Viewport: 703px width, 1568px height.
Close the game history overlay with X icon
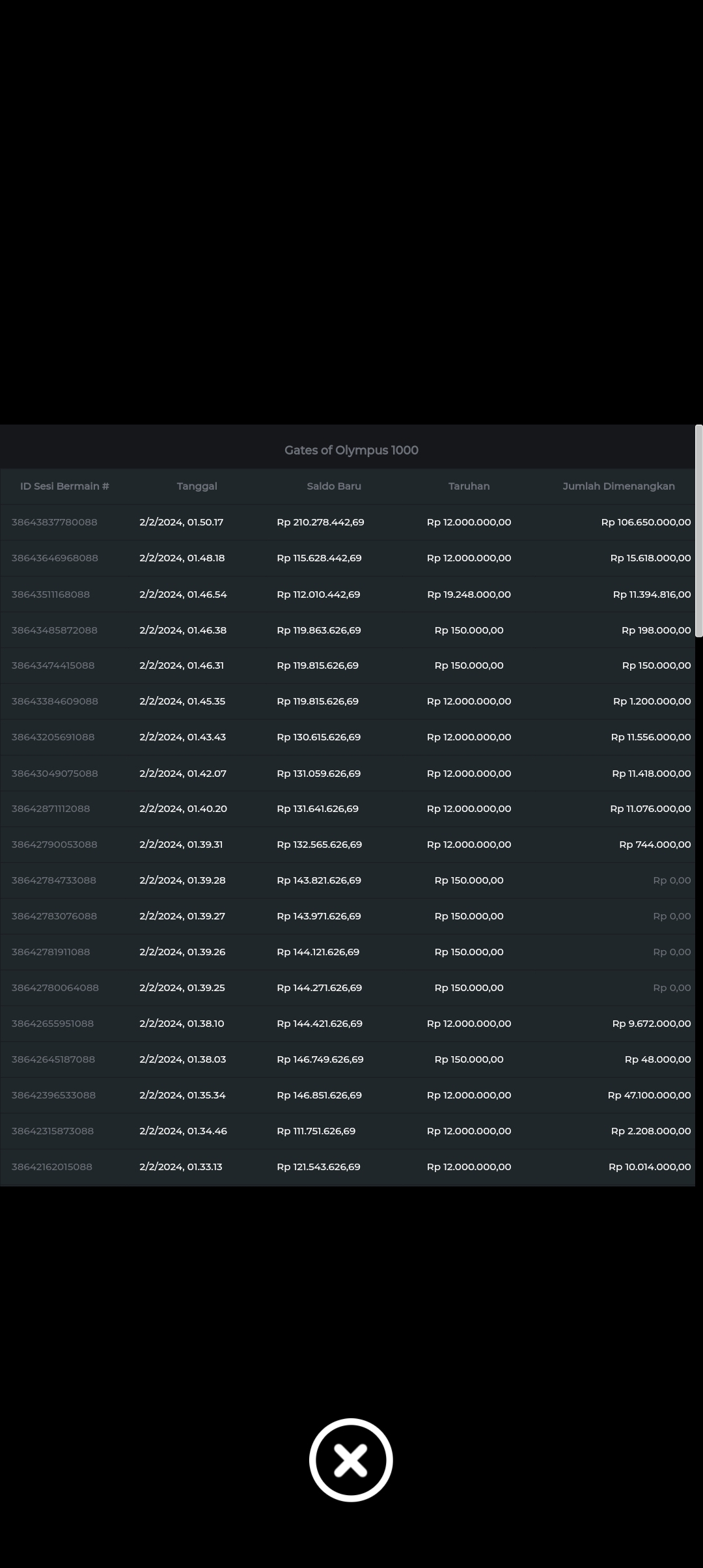pyautogui.click(x=351, y=1459)
